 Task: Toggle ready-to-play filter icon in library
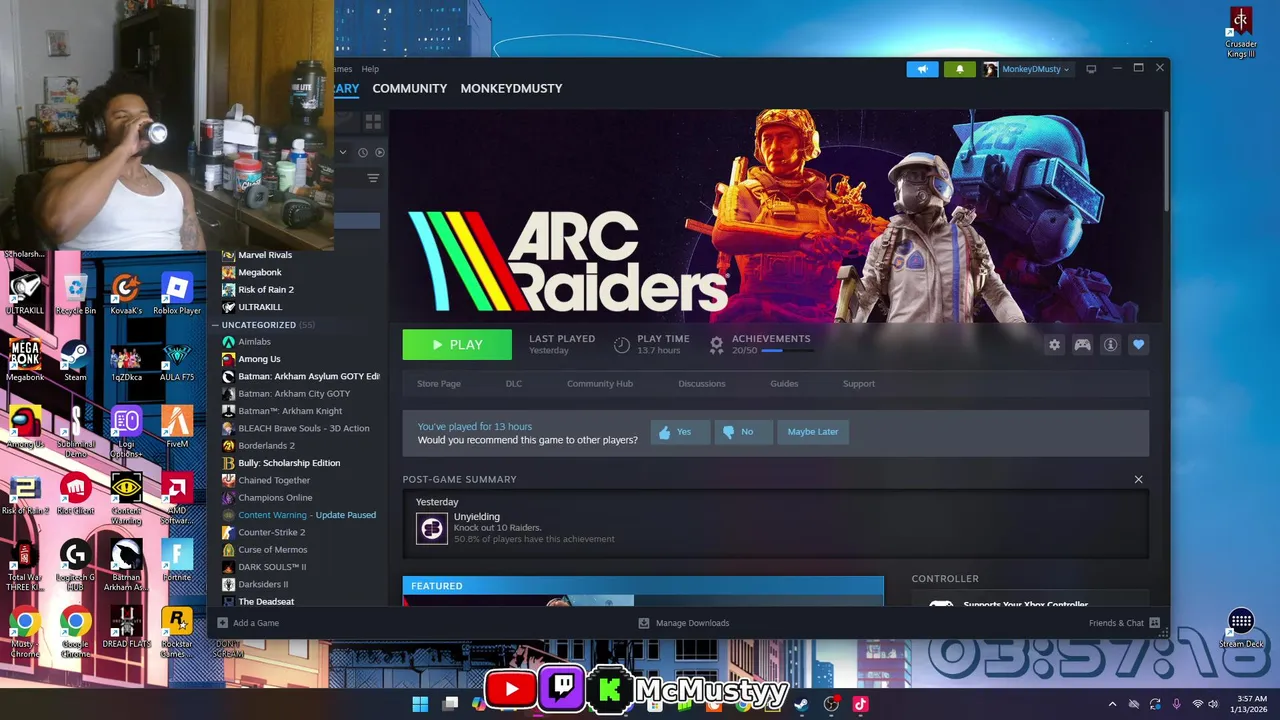pyautogui.click(x=379, y=152)
